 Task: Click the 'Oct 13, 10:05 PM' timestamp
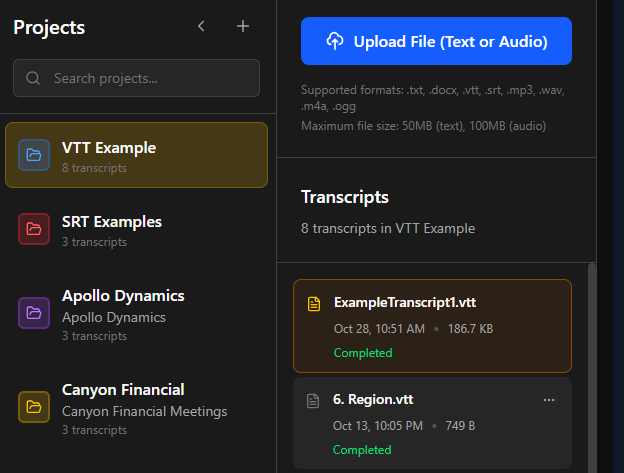(x=378, y=426)
